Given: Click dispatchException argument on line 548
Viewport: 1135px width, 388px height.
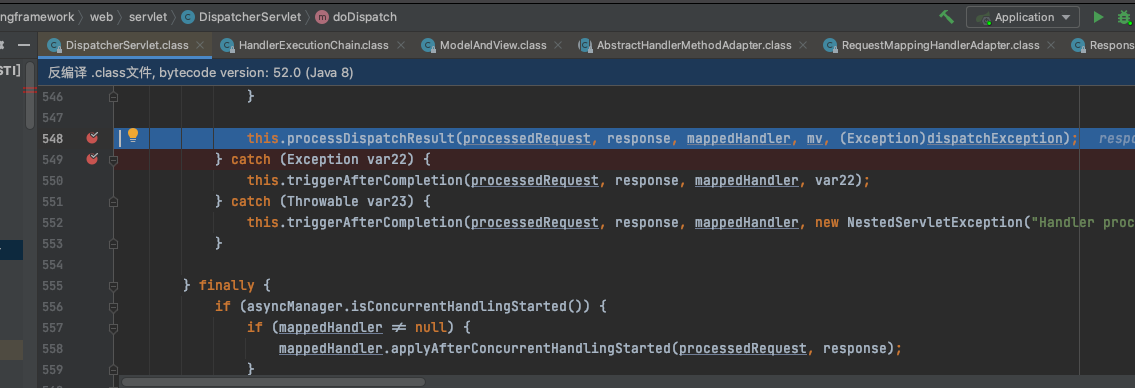Looking at the screenshot, I should pyautogui.click(x=995, y=138).
